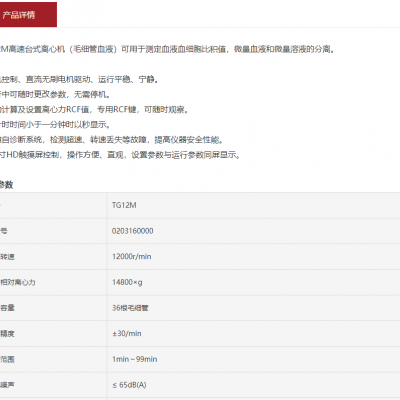
Task: Click the line mentioning 专用RCF键
Action: tap(94, 109)
